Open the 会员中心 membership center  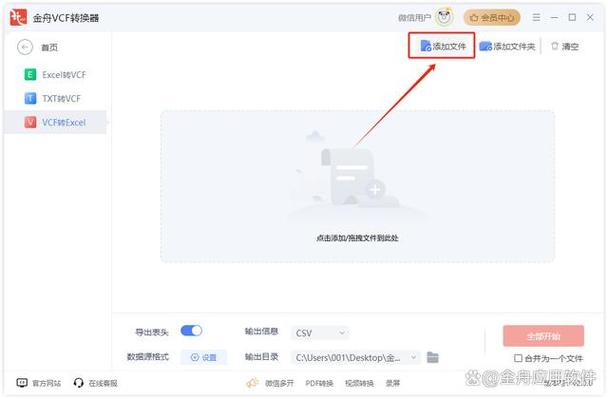pyautogui.click(x=492, y=18)
